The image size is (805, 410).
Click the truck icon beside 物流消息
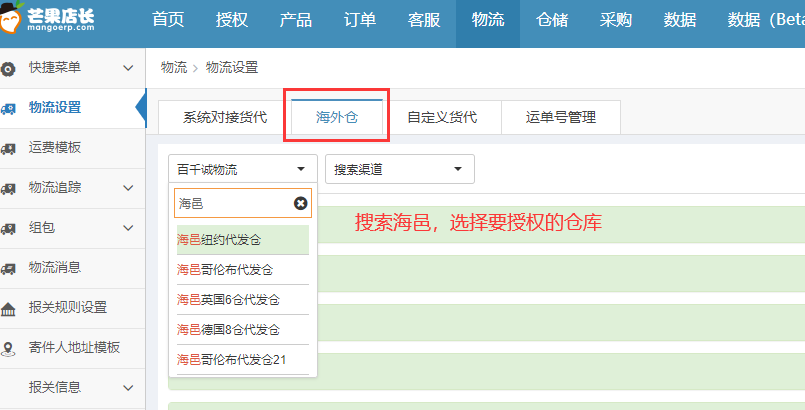(x=8, y=269)
